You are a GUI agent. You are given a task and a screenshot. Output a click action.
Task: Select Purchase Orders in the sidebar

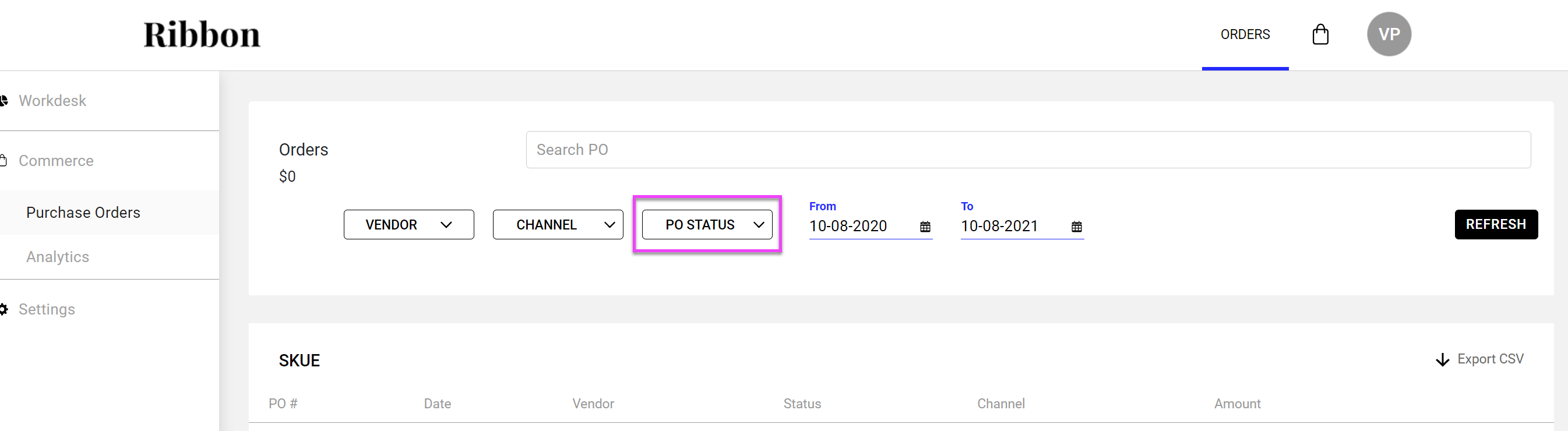(x=83, y=213)
